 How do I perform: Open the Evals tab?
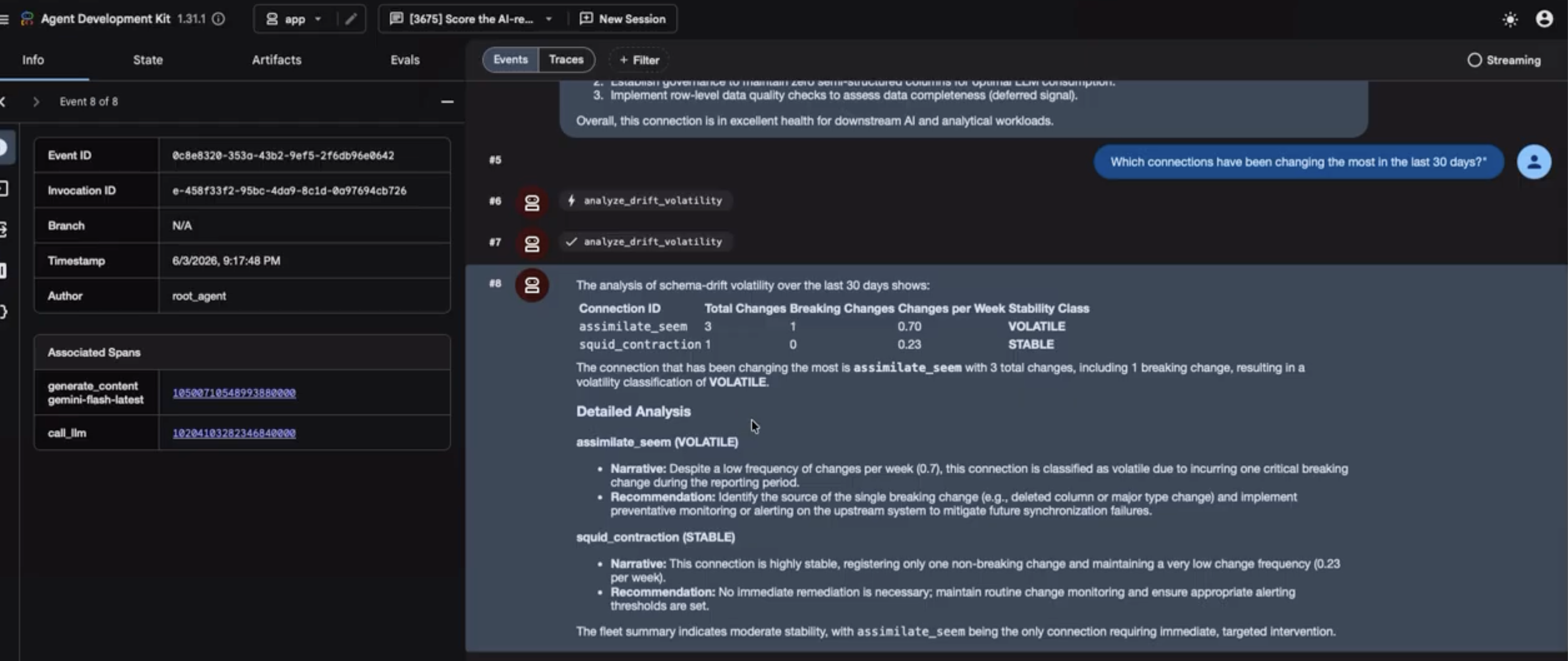pyautogui.click(x=405, y=59)
